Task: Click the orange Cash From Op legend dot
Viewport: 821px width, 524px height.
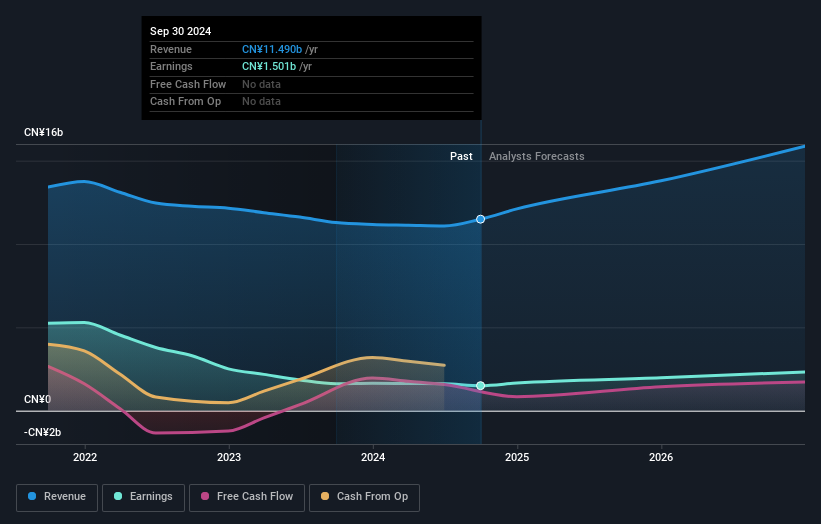Action: coord(325,496)
